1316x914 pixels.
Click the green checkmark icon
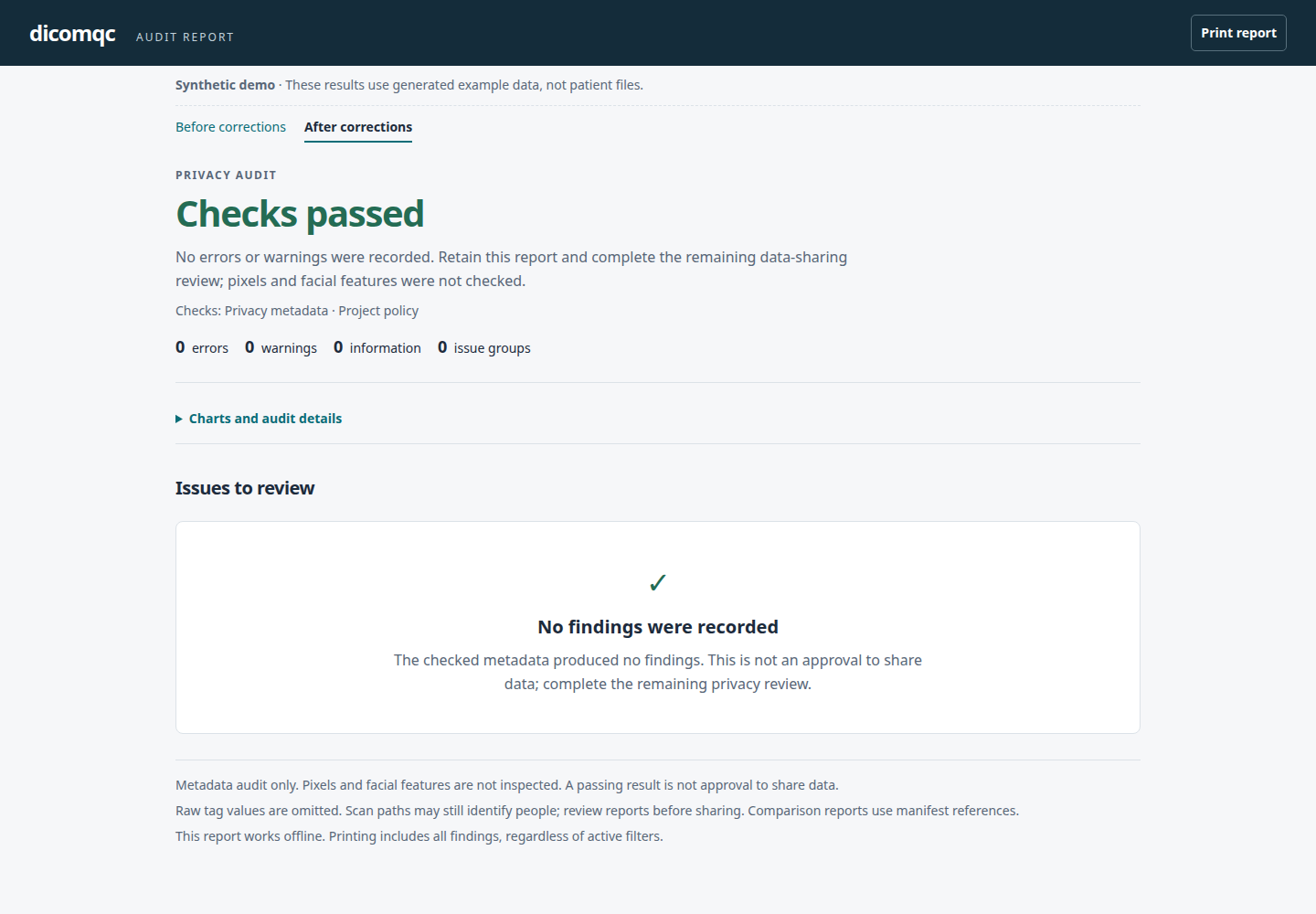pyautogui.click(x=658, y=583)
